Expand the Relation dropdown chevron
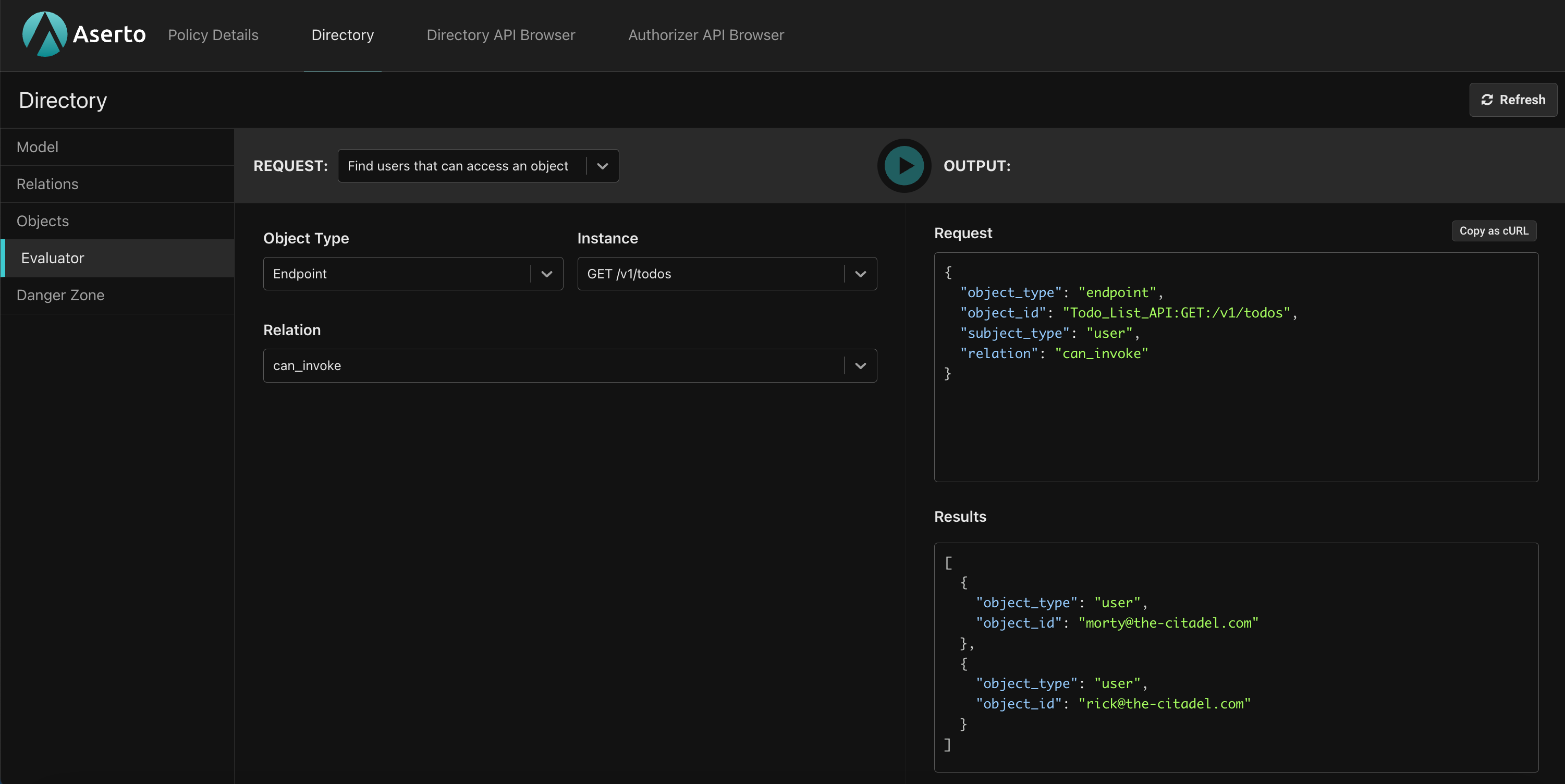 [860, 365]
